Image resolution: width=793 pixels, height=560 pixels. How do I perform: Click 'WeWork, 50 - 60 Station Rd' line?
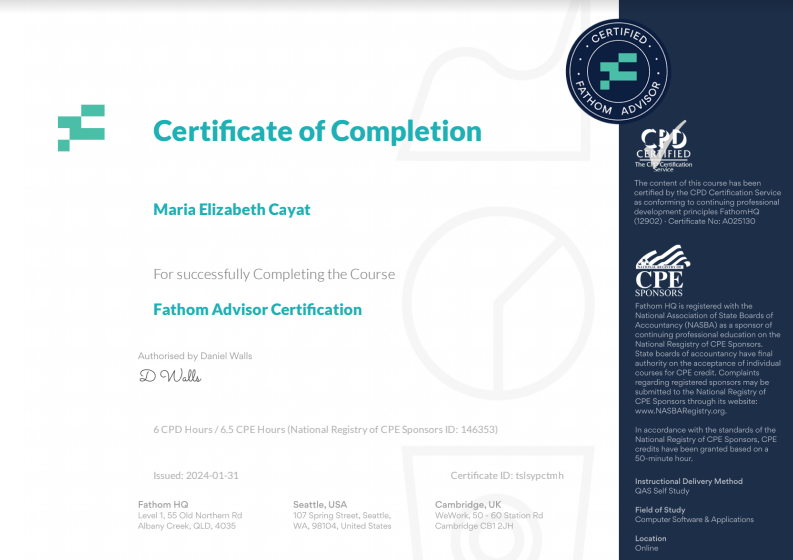[489, 515]
